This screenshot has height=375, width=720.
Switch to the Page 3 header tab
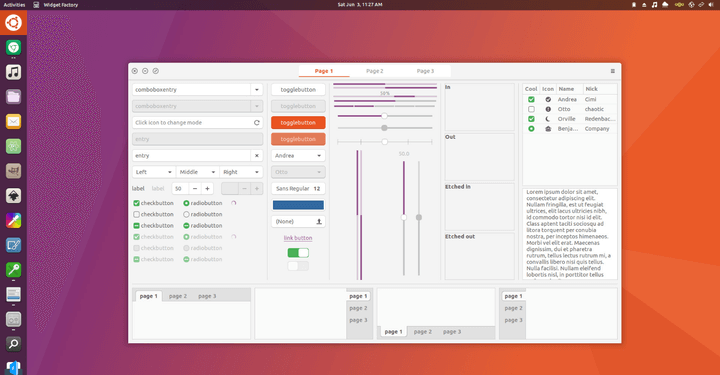425,71
